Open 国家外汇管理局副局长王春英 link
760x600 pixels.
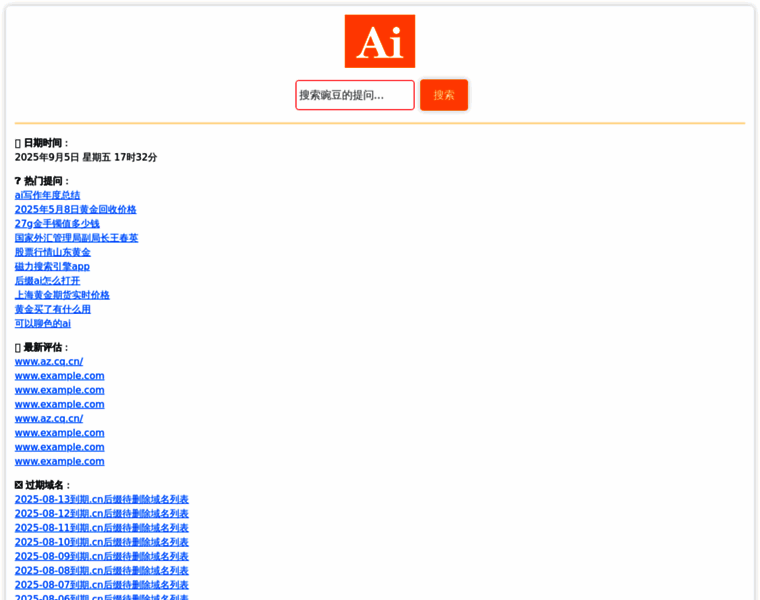click(x=77, y=238)
